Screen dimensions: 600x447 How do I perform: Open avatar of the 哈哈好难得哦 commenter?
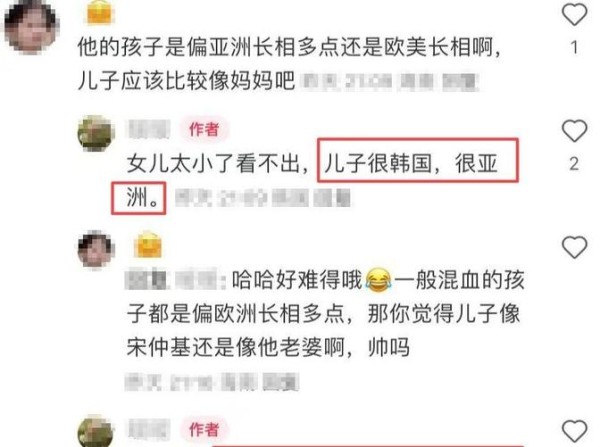pos(96,249)
